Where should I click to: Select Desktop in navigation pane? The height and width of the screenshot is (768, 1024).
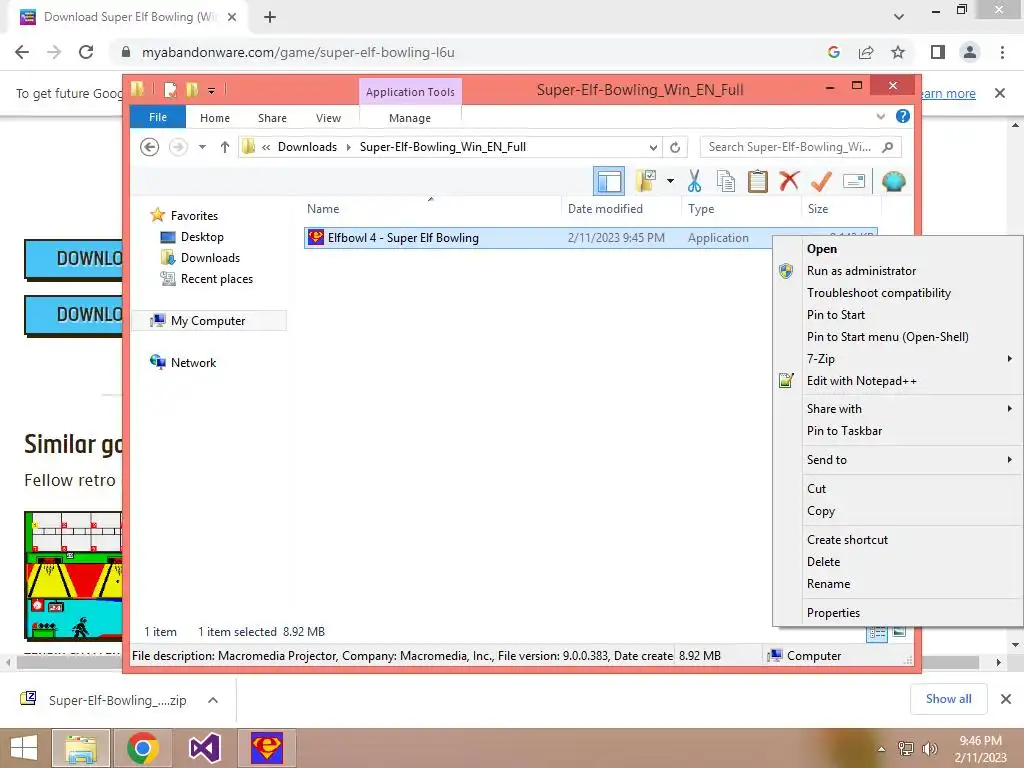(202, 236)
